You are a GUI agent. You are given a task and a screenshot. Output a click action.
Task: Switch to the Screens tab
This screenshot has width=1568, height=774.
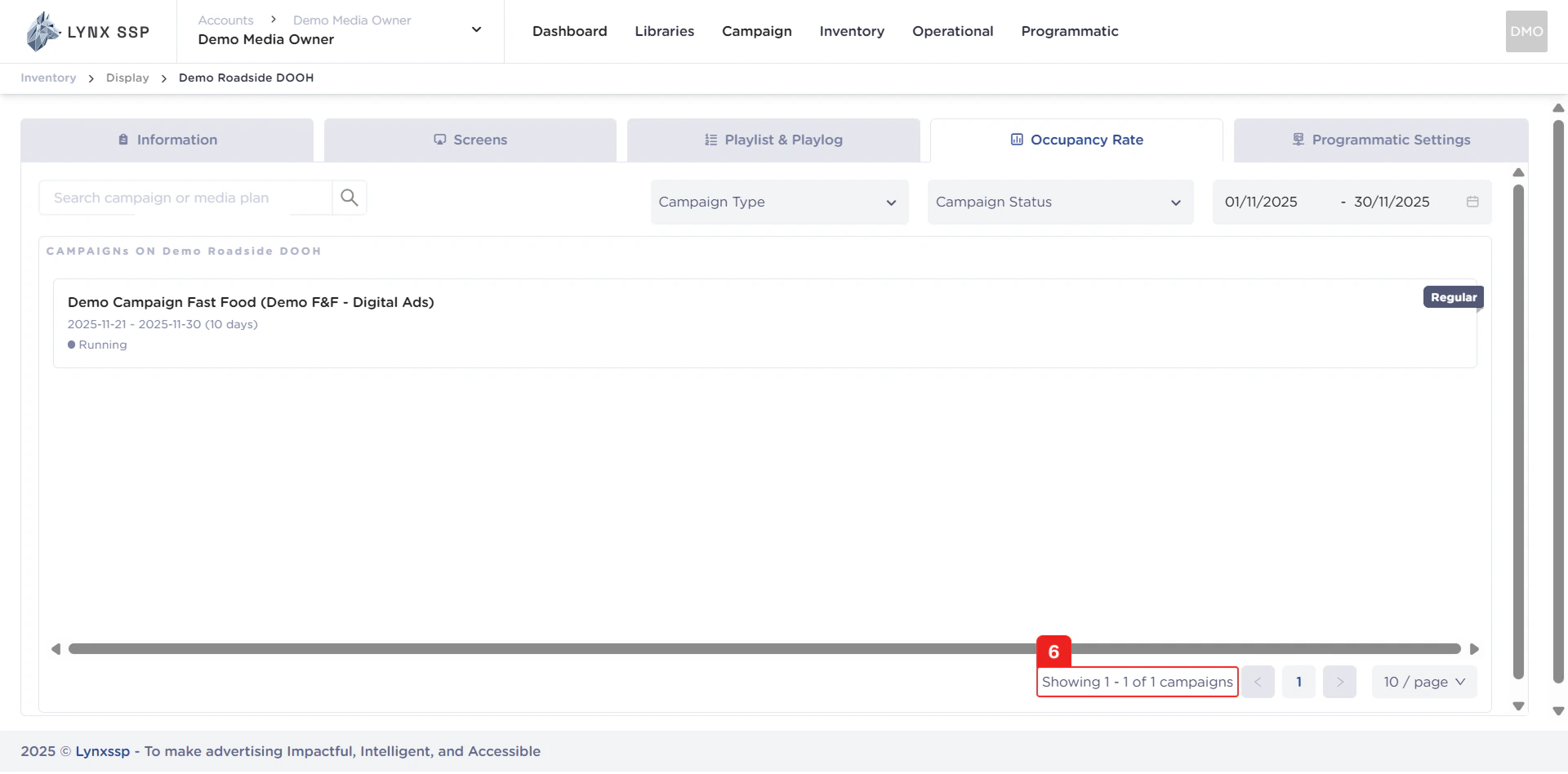coord(470,140)
